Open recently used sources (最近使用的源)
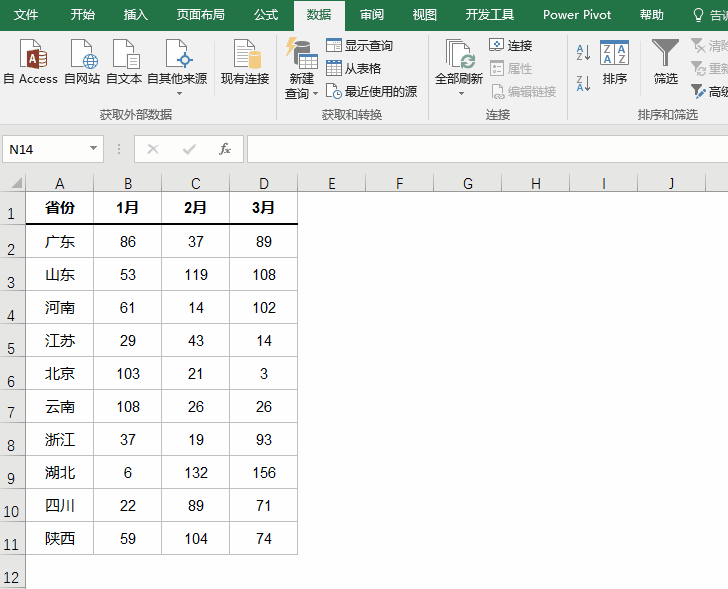This screenshot has width=728, height=589. (x=371, y=91)
